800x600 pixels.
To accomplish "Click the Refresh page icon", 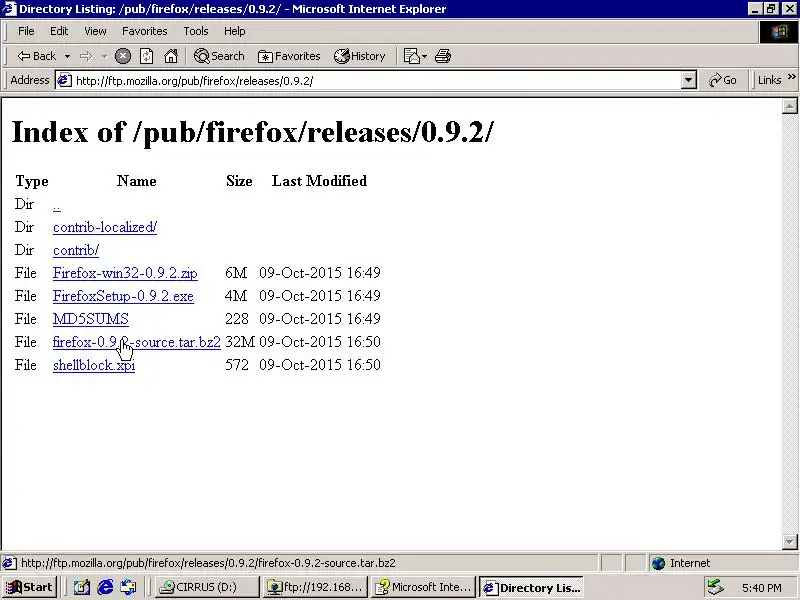I will pyautogui.click(x=146, y=56).
